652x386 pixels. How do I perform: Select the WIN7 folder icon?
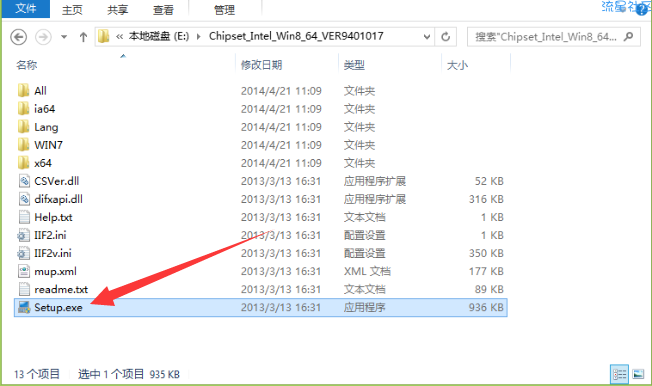[x=24, y=145]
